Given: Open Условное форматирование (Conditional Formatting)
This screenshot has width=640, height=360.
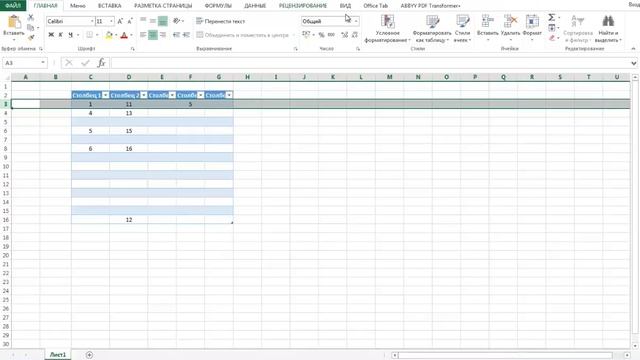Looking at the screenshot, I should (x=387, y=29).
